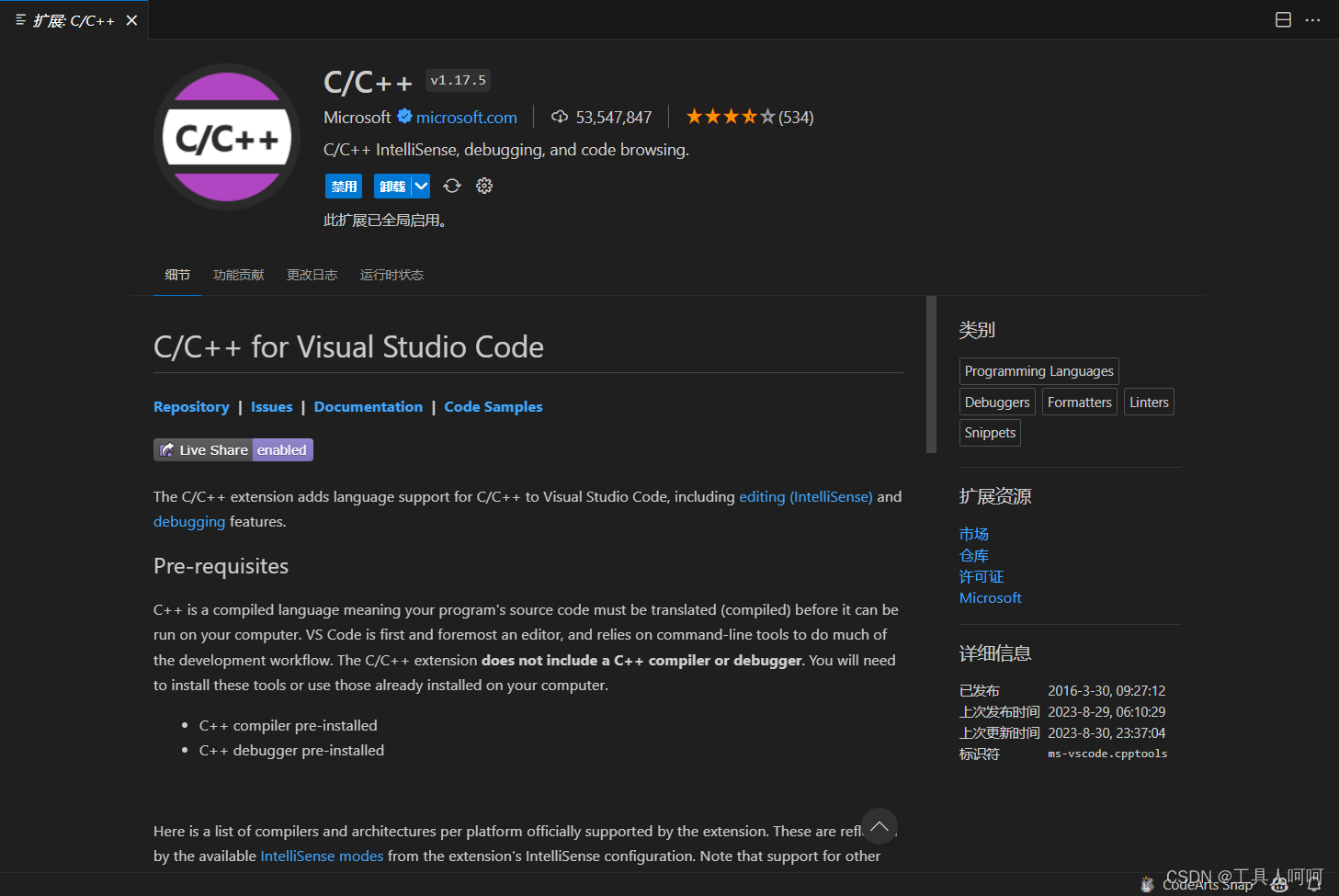The width and height of the screenshot is (1339, 896).
Task: Open the 许可证 resource link
Action: click(982, 576)
